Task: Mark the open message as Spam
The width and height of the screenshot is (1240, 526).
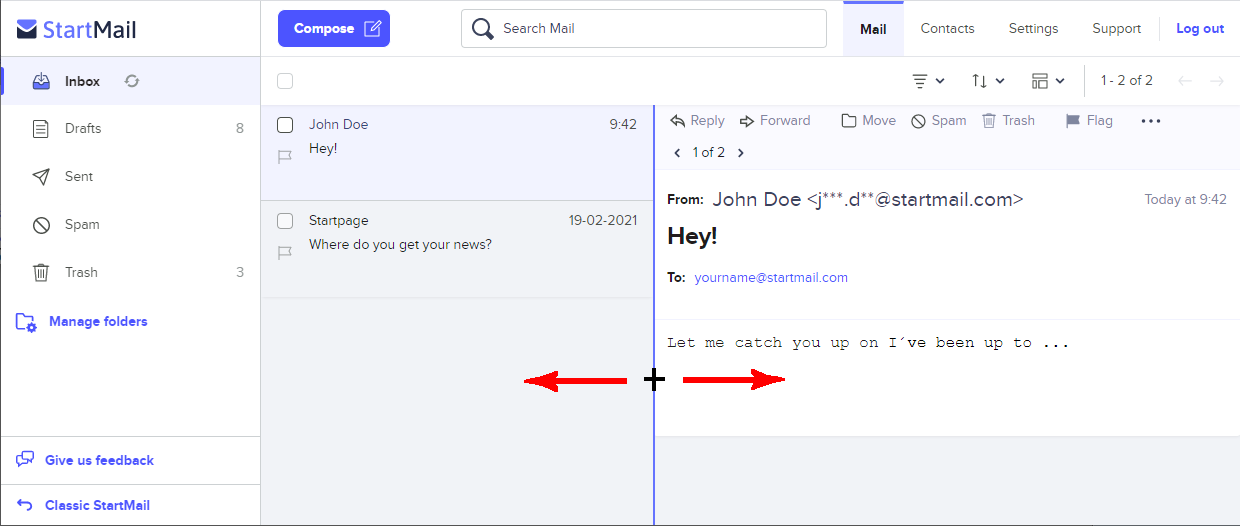Action: pos(938,120)
